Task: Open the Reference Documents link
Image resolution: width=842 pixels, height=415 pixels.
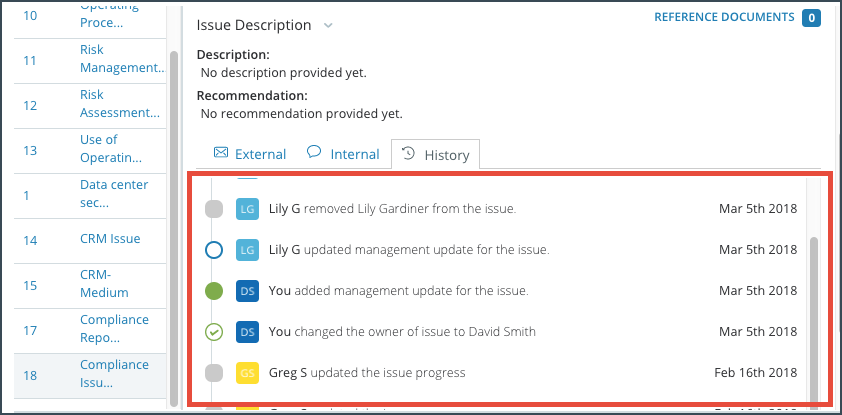Action: tap(724, 17)
